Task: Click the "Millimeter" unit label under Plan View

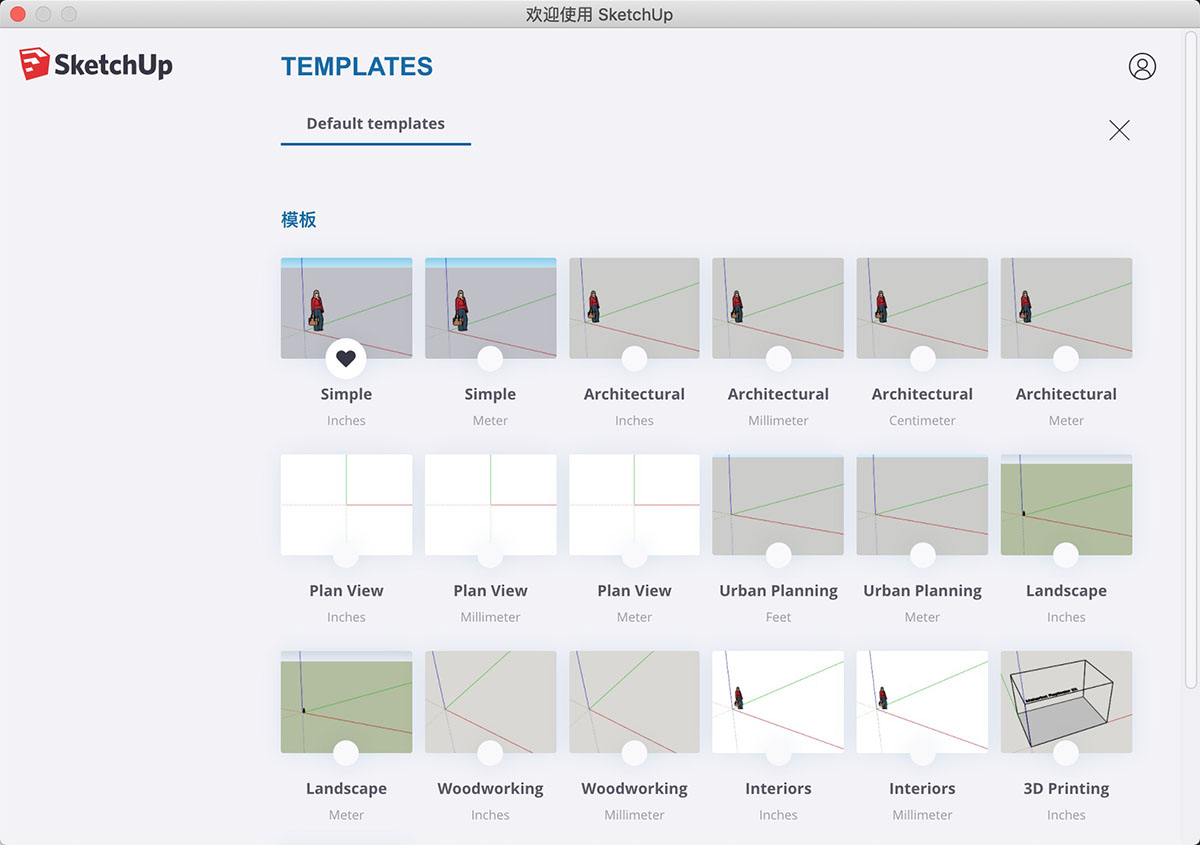Action: pos(490,618)
